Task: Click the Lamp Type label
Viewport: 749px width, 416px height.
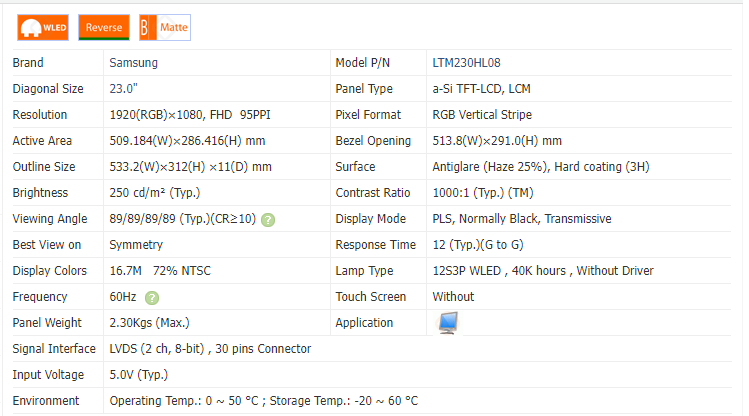Action: tap(364, 271)
